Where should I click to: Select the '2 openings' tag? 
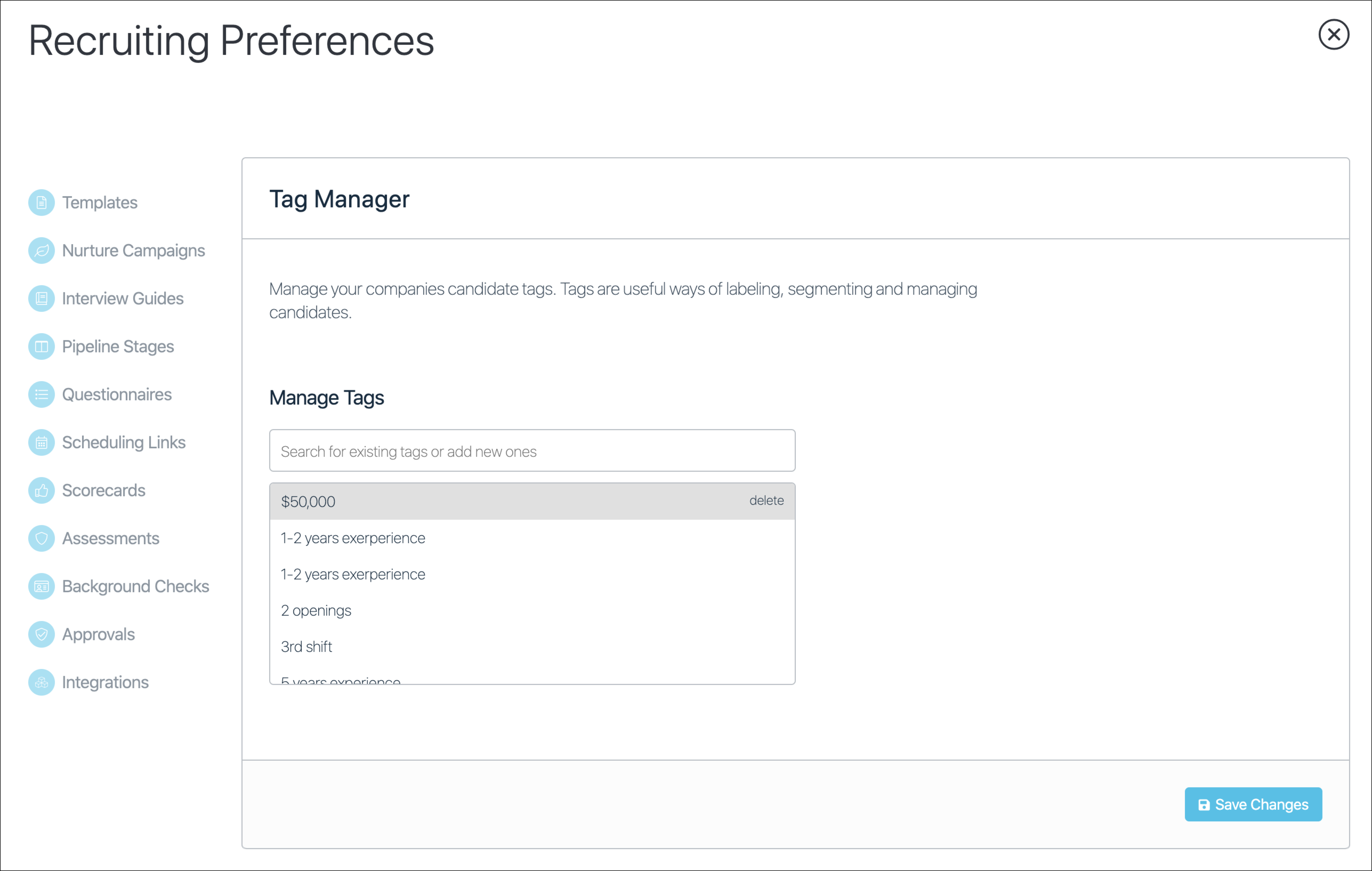click(x=532, y=611)
